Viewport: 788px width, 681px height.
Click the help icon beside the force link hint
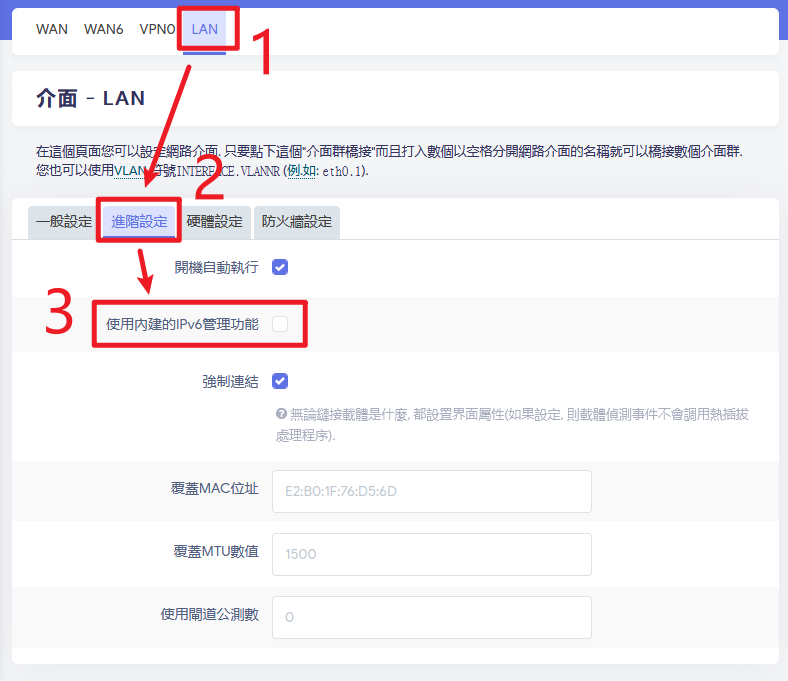[281, 415]
